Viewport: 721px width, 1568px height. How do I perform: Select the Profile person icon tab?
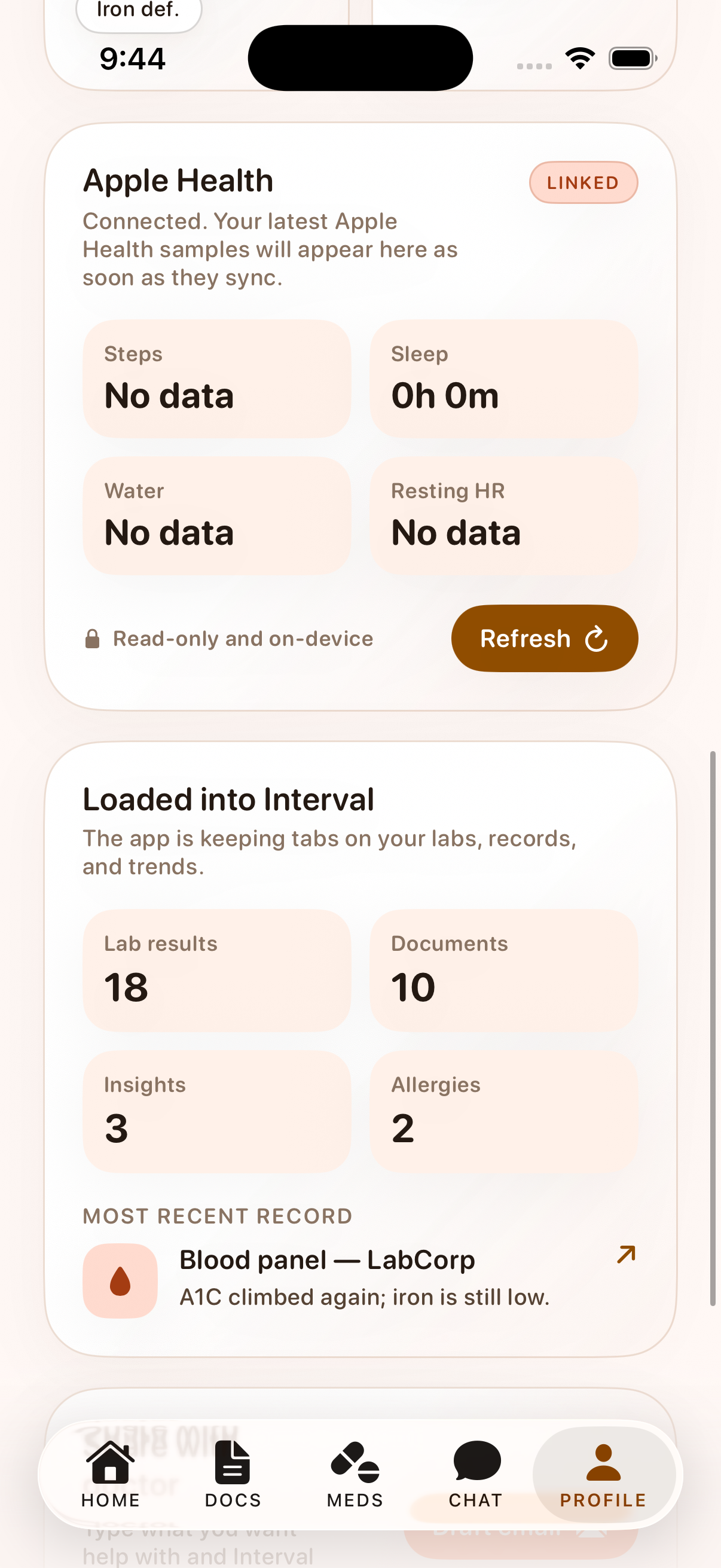pyautogui.click(x=603, y=1462)
